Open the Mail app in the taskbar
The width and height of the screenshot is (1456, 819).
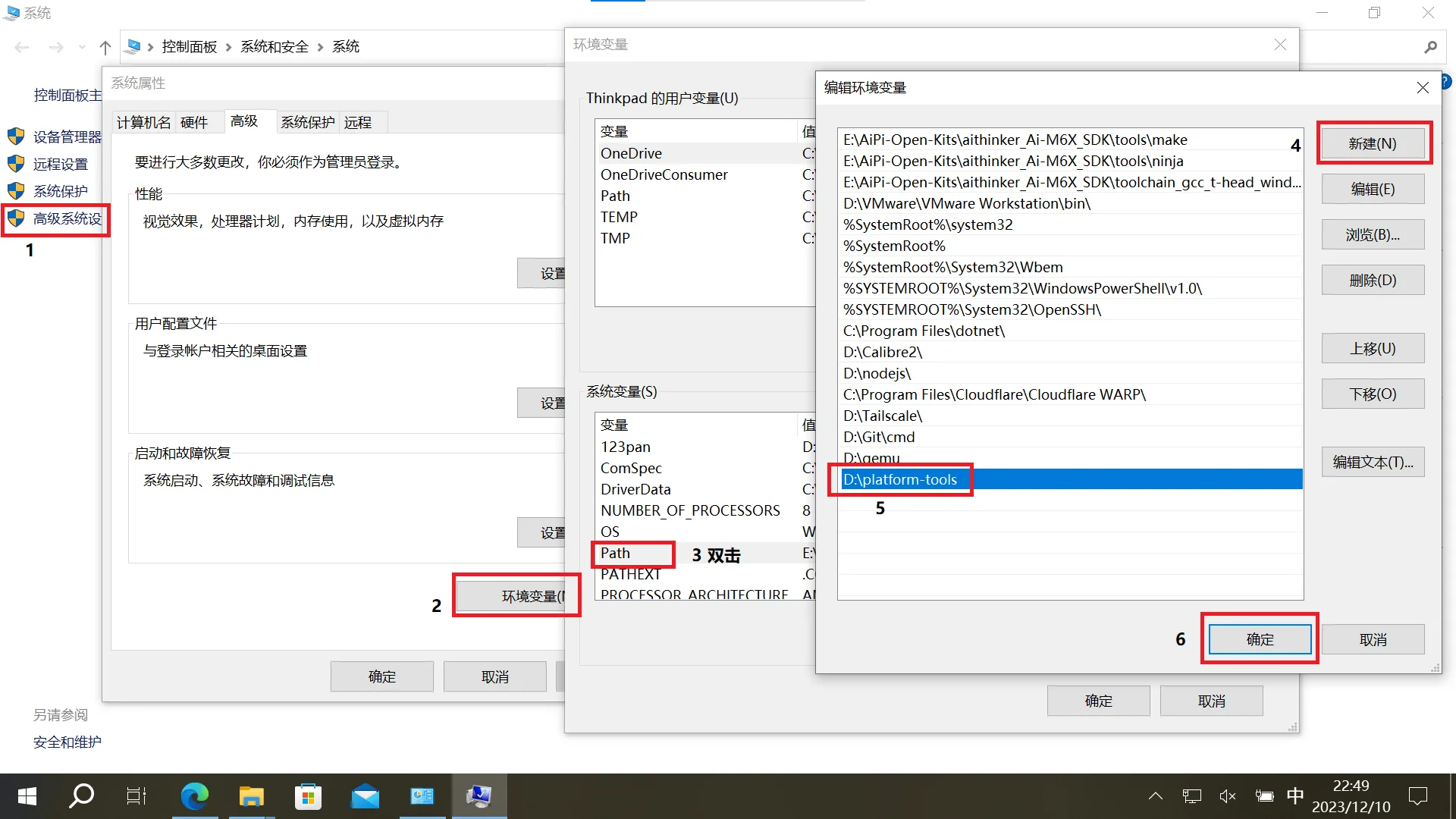click(x=365, y=796)
